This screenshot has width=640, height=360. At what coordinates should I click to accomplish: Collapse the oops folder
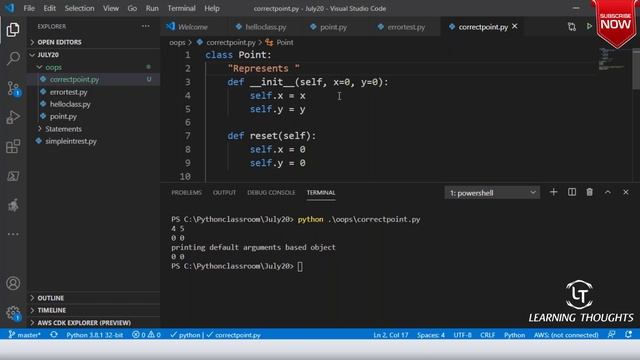[x=93, y=67]
